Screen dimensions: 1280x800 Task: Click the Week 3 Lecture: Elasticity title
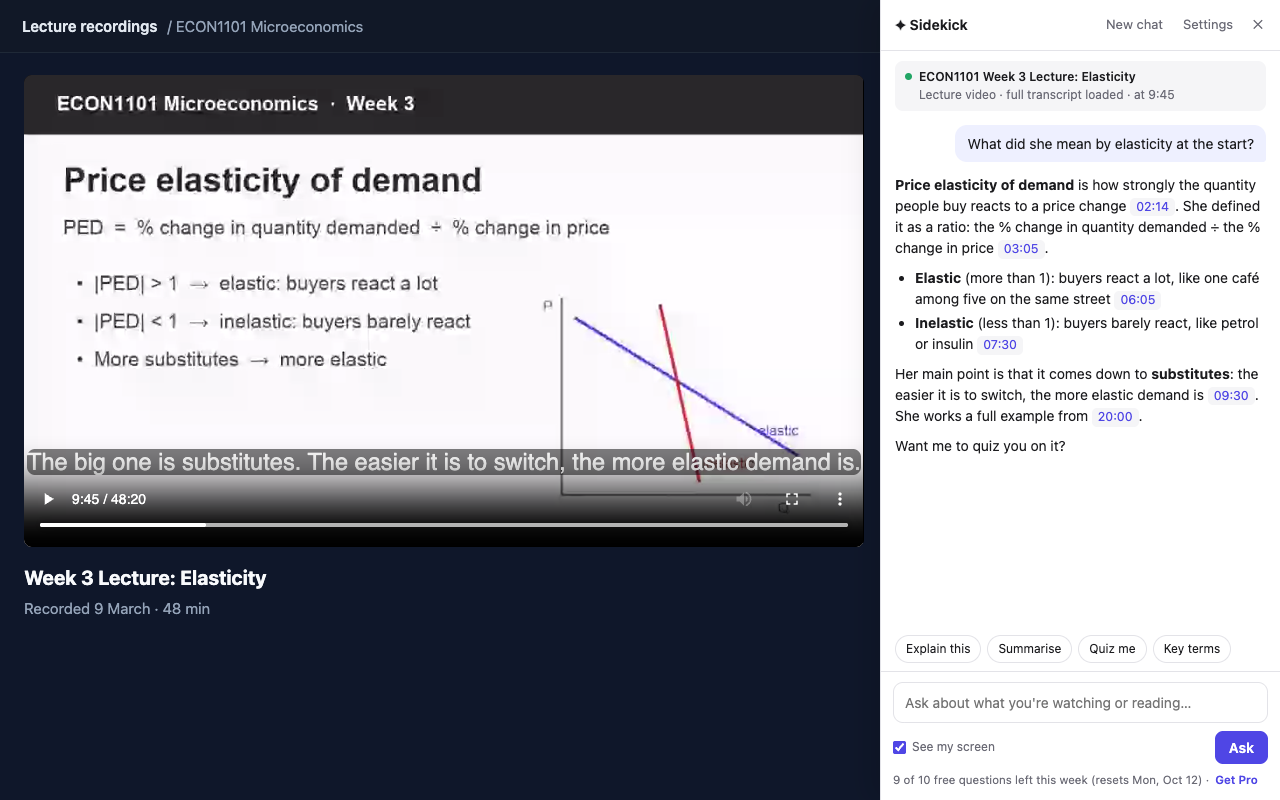tap(145, 578)
